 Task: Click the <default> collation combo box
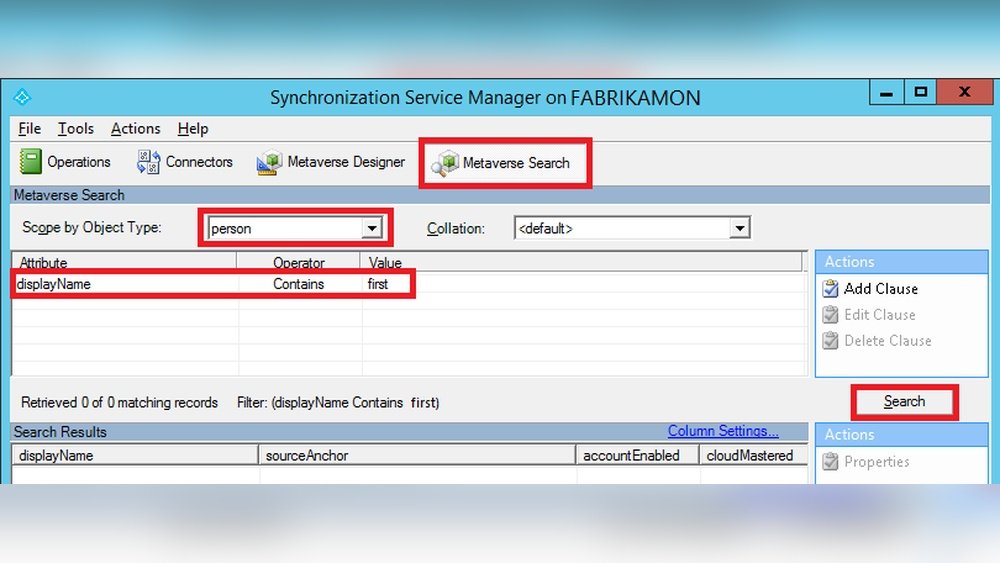click(632, 228)
